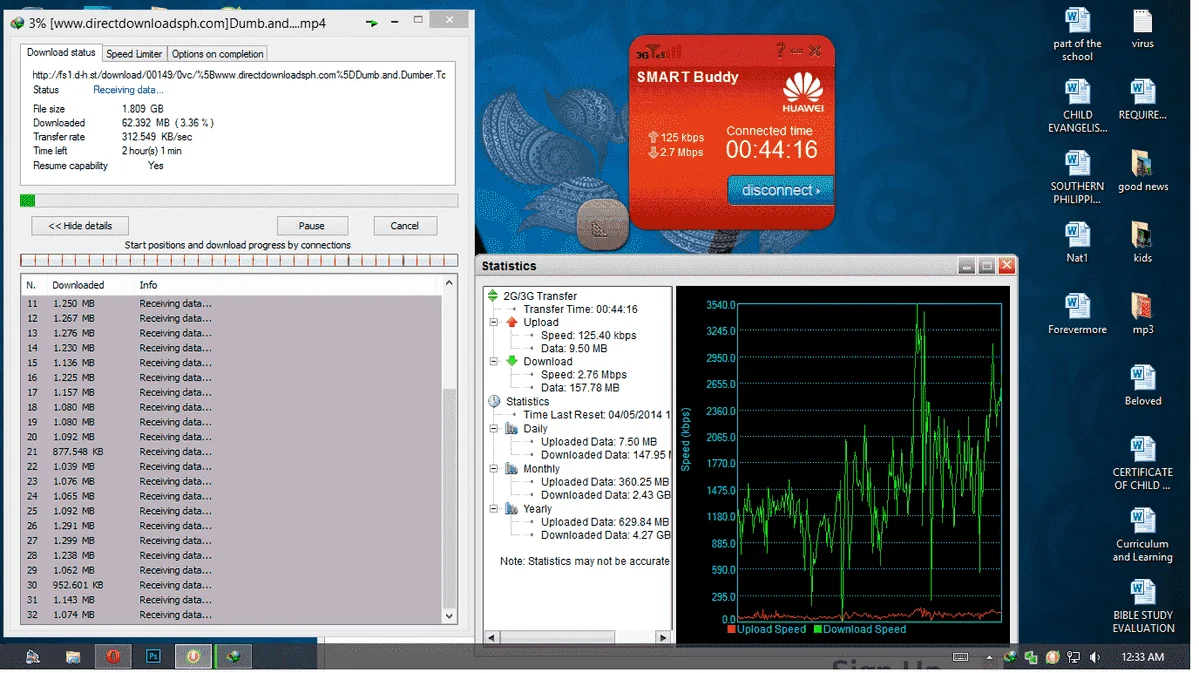Viewport: 1199px width, 673px height.
Task: Click the connections list scroll down arrow
Action: click(x=449, y=616)
